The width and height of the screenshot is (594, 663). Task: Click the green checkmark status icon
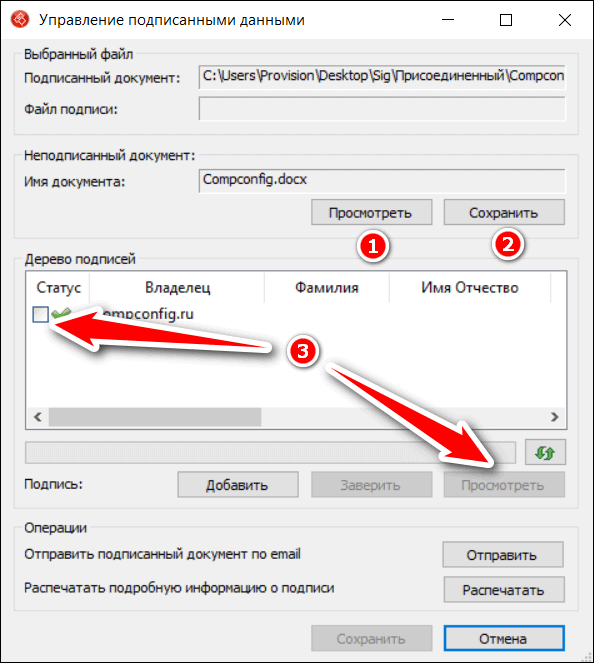60,314
